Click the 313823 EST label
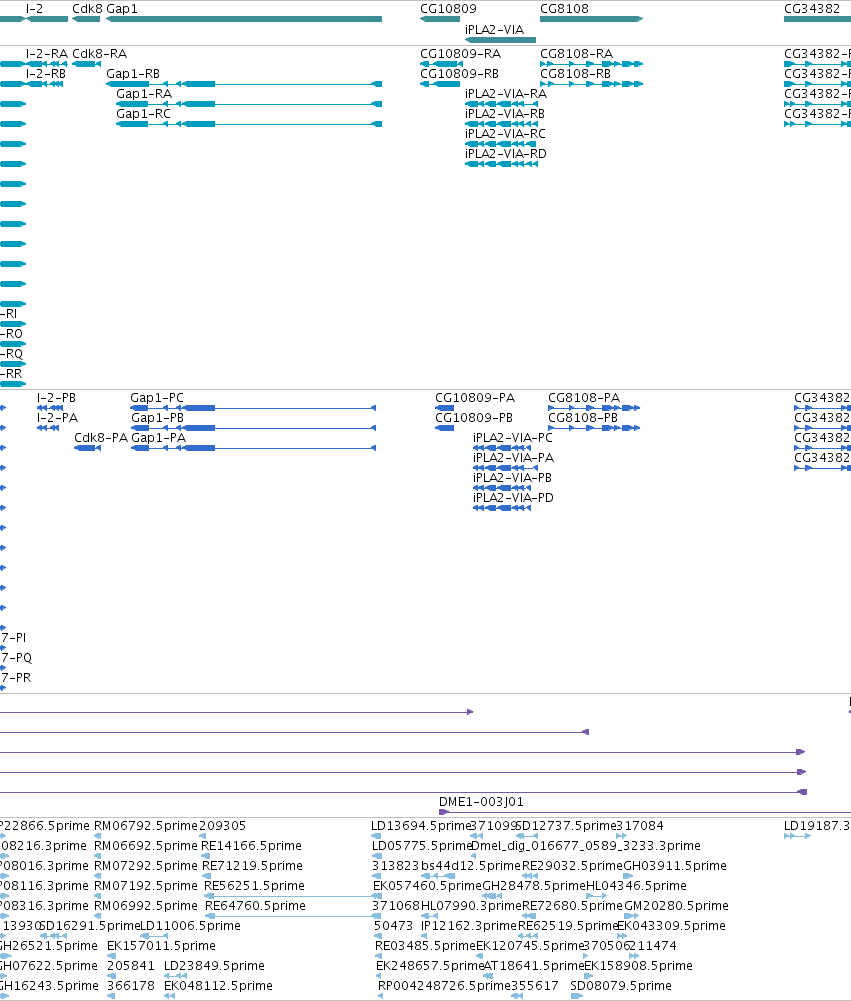Screen dimensions: 851x1001 (396, 866)
